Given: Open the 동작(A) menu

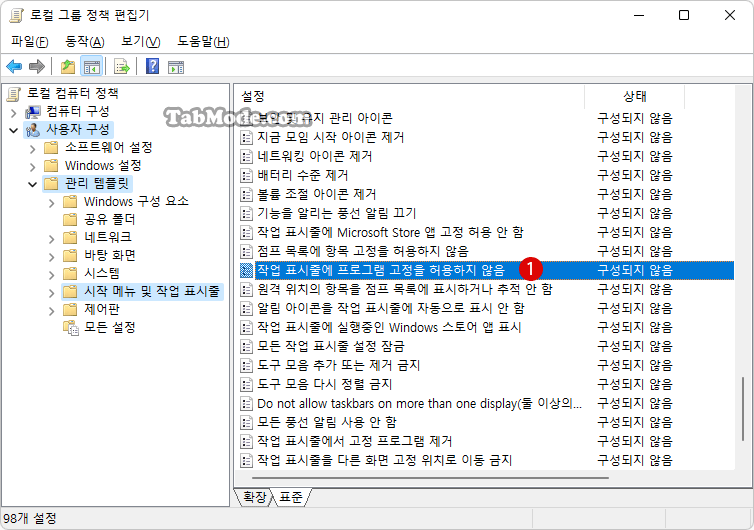Looking at the screenshot, I should pyautogui.click(x=85, y=41).
